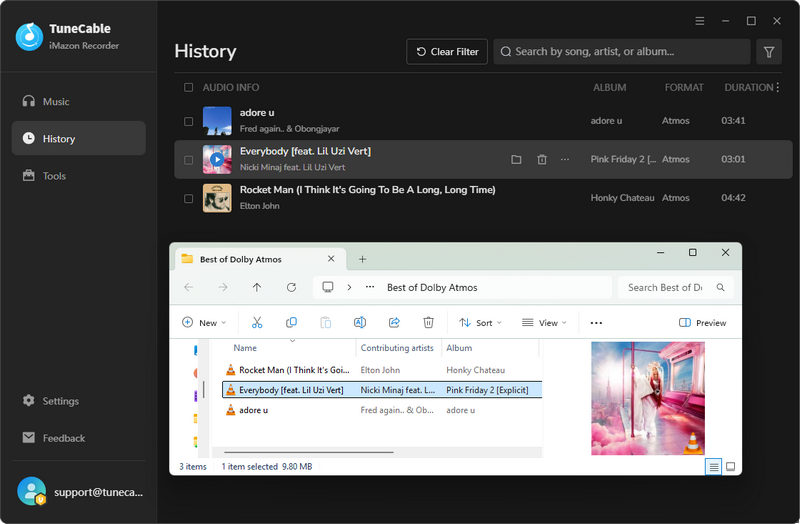Sort by Contributing artists column
This screenshot has width=800, height=524.
coord(397,348)
